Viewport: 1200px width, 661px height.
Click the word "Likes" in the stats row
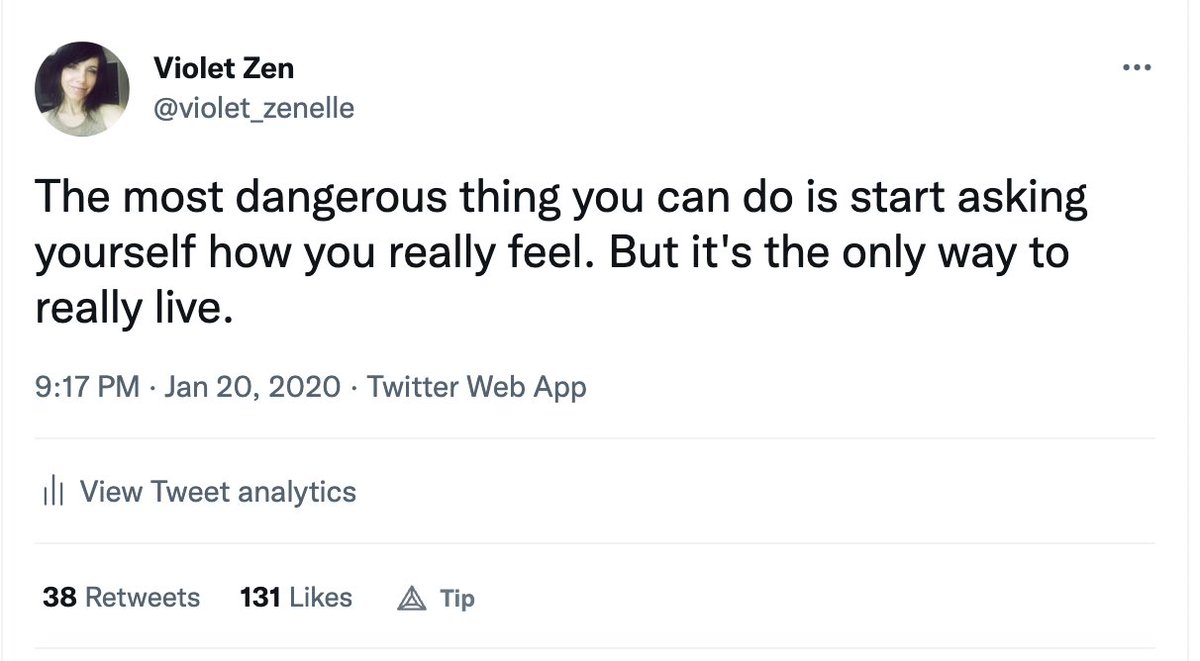[x=320, y=598]
